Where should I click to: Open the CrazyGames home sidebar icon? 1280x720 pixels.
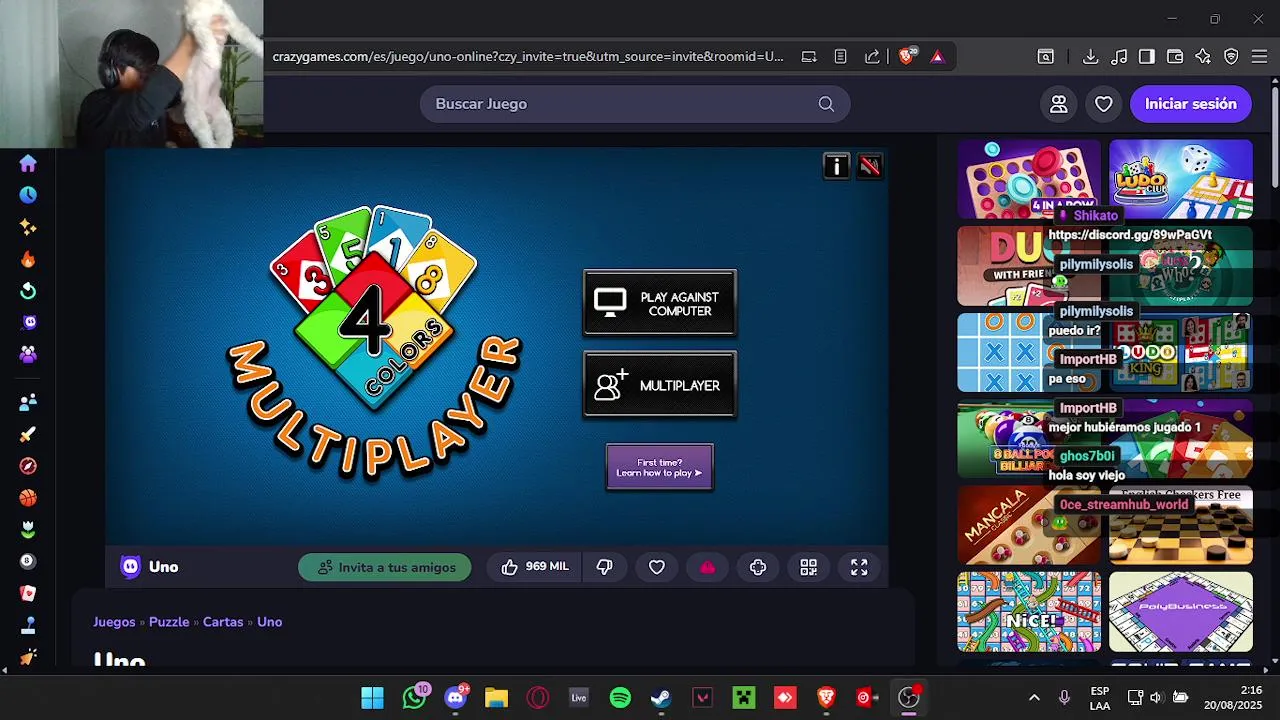(x=28, y=163)
